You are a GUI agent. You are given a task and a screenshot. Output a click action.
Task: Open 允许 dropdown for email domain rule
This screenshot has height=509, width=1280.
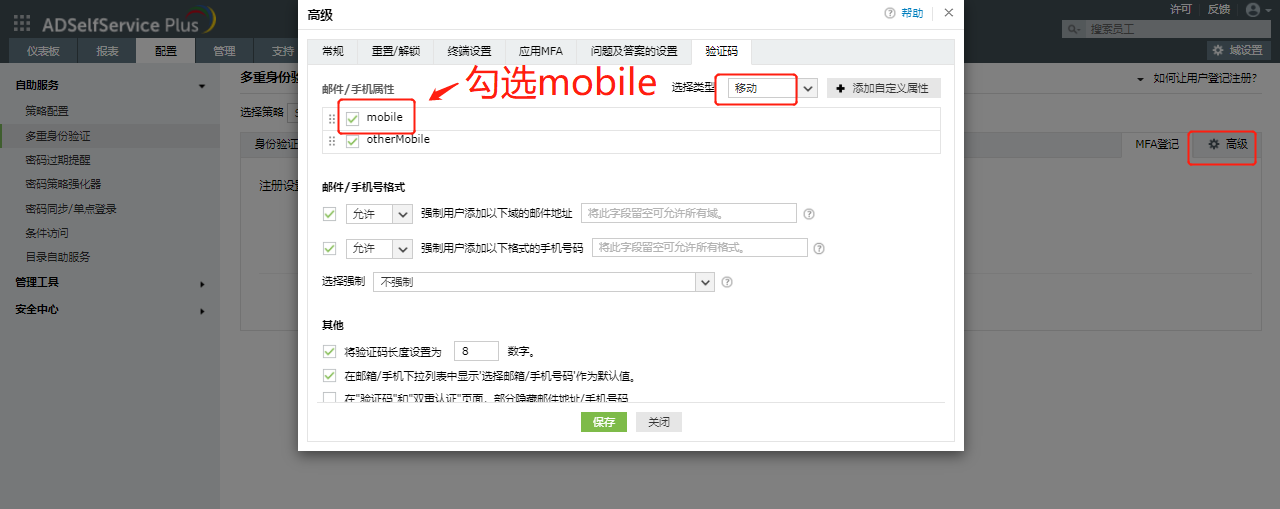[x=379, y=213]
